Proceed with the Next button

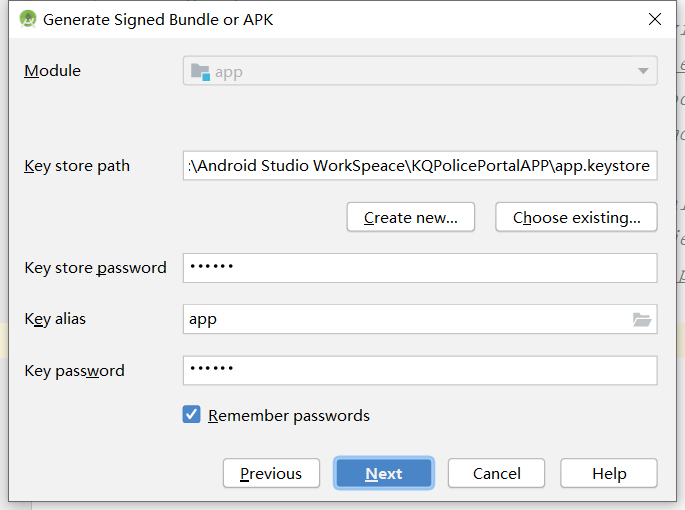pos(384,473)
